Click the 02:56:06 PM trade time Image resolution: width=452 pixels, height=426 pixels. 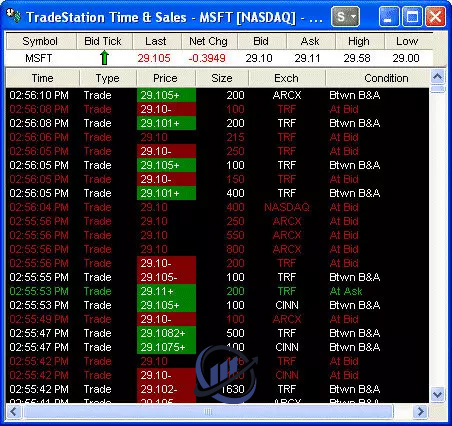(x=39, y=137)
